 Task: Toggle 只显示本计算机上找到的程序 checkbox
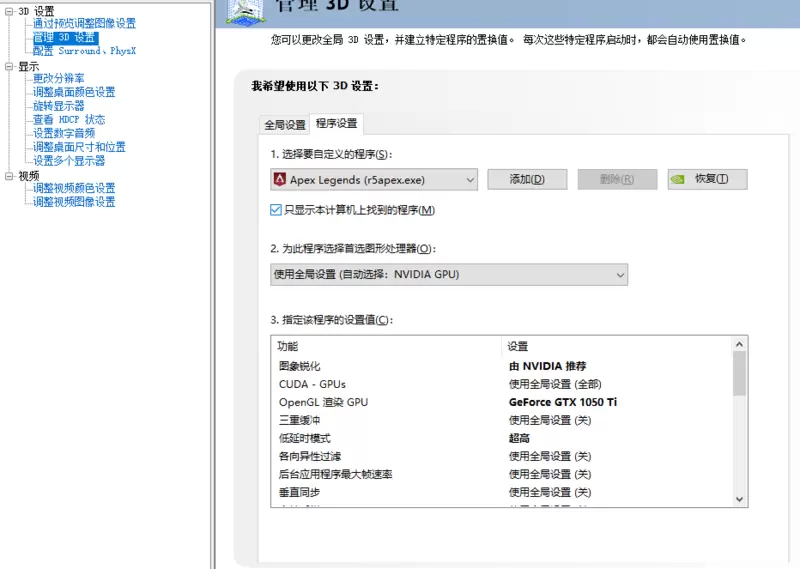(x=276, y=210)
